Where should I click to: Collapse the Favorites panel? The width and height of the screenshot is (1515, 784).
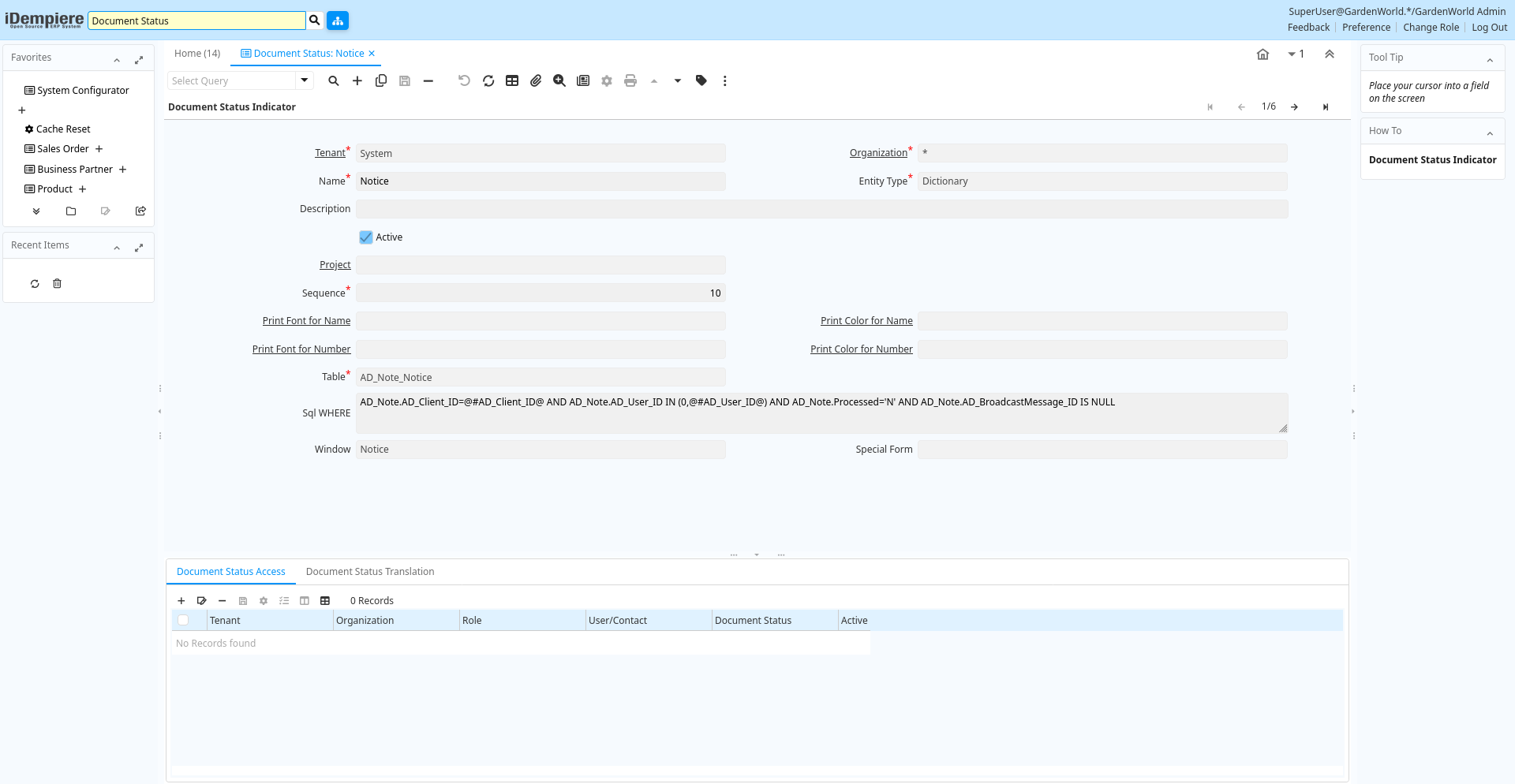point(117,60)
